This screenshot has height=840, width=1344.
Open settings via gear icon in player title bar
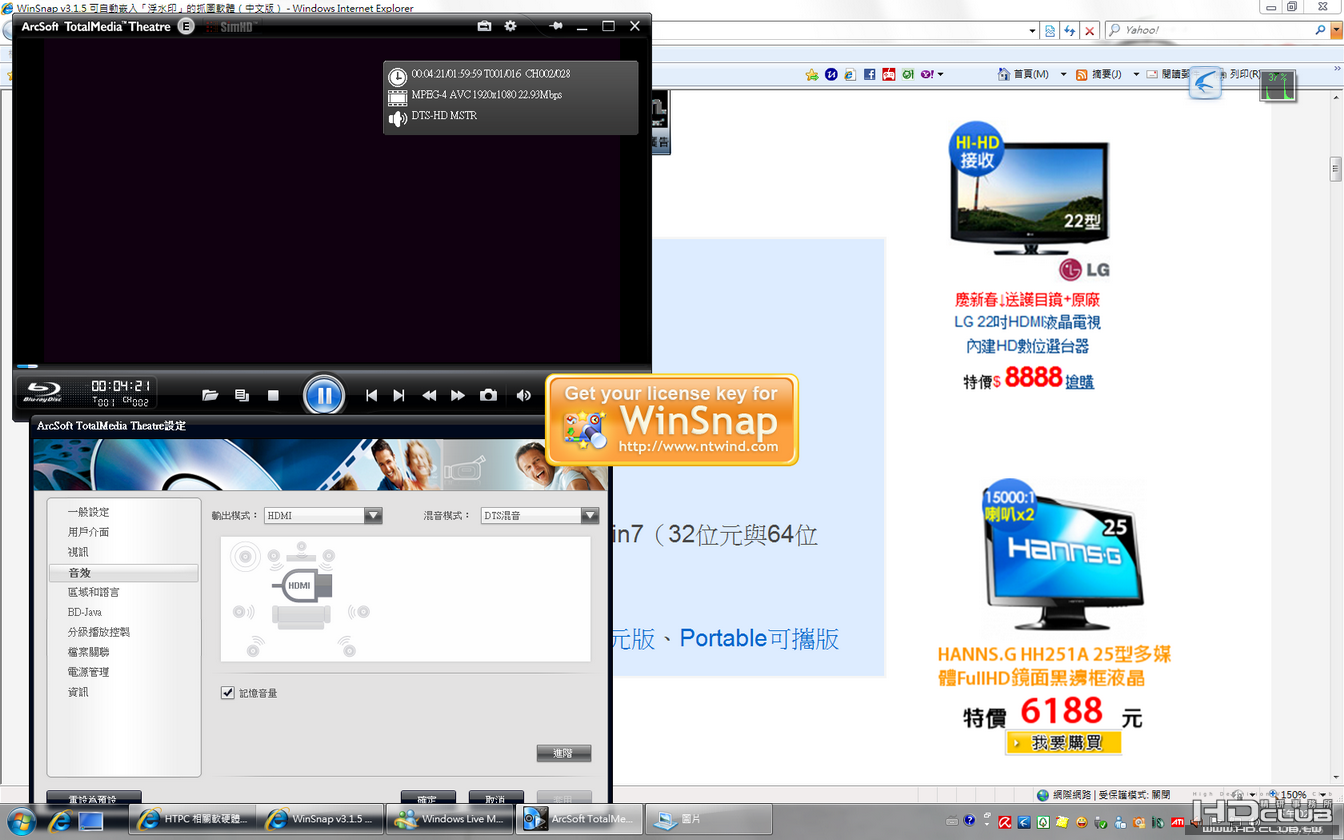click(511, 26)
